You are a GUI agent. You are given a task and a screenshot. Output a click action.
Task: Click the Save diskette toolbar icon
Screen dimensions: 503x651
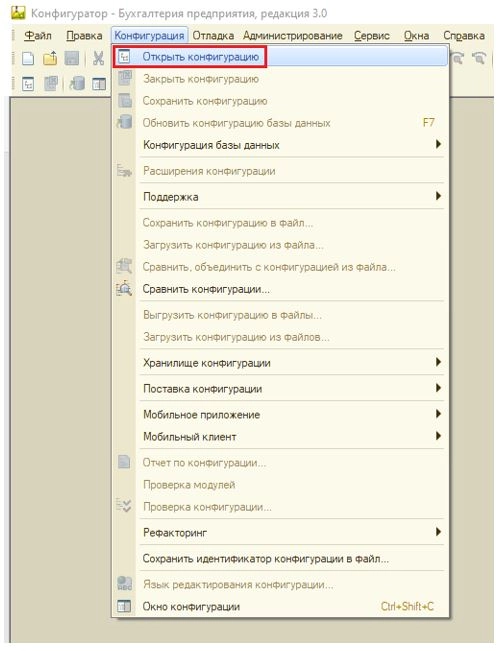coord(72,58)
